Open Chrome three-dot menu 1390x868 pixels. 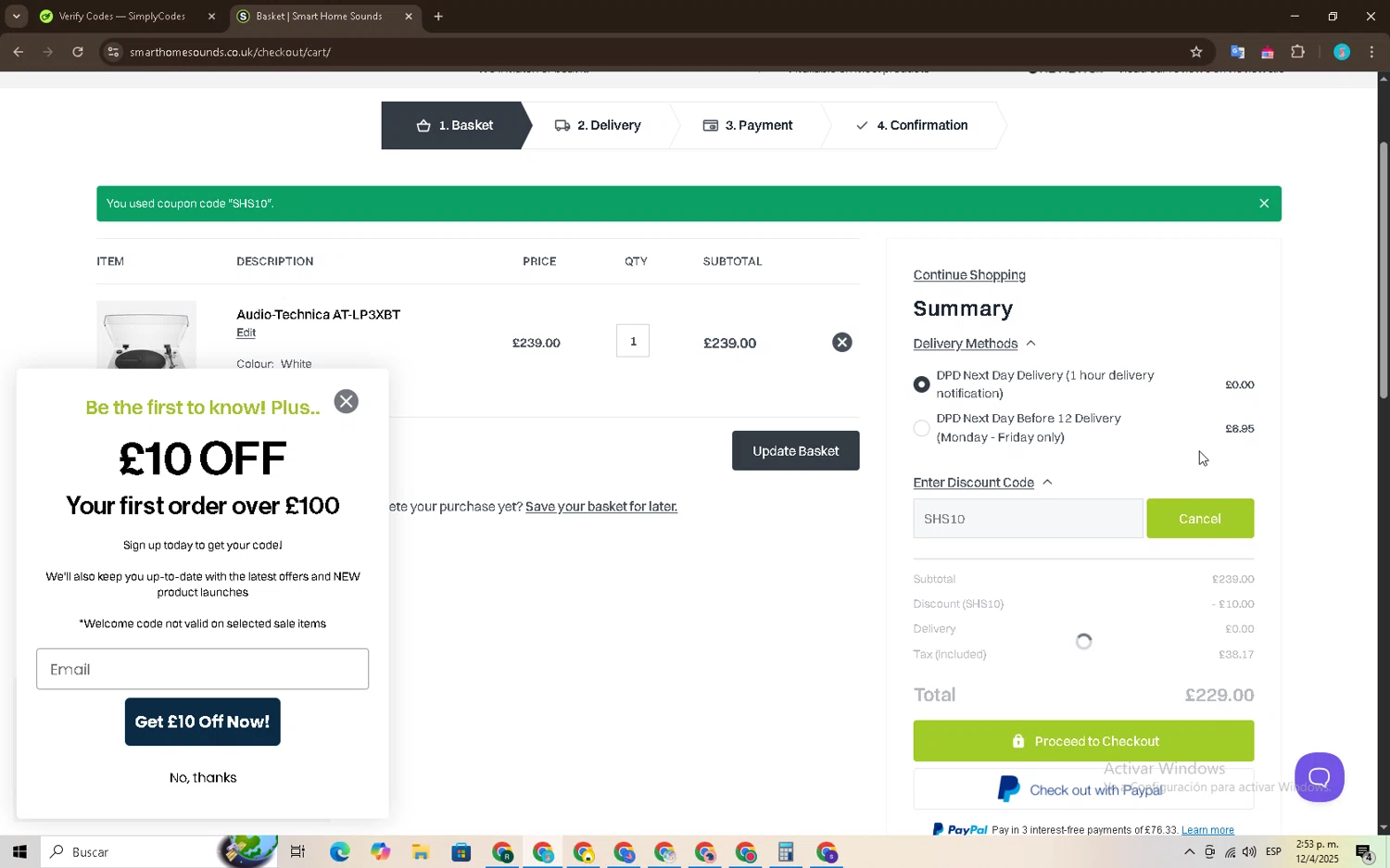tap(1372, 52)
